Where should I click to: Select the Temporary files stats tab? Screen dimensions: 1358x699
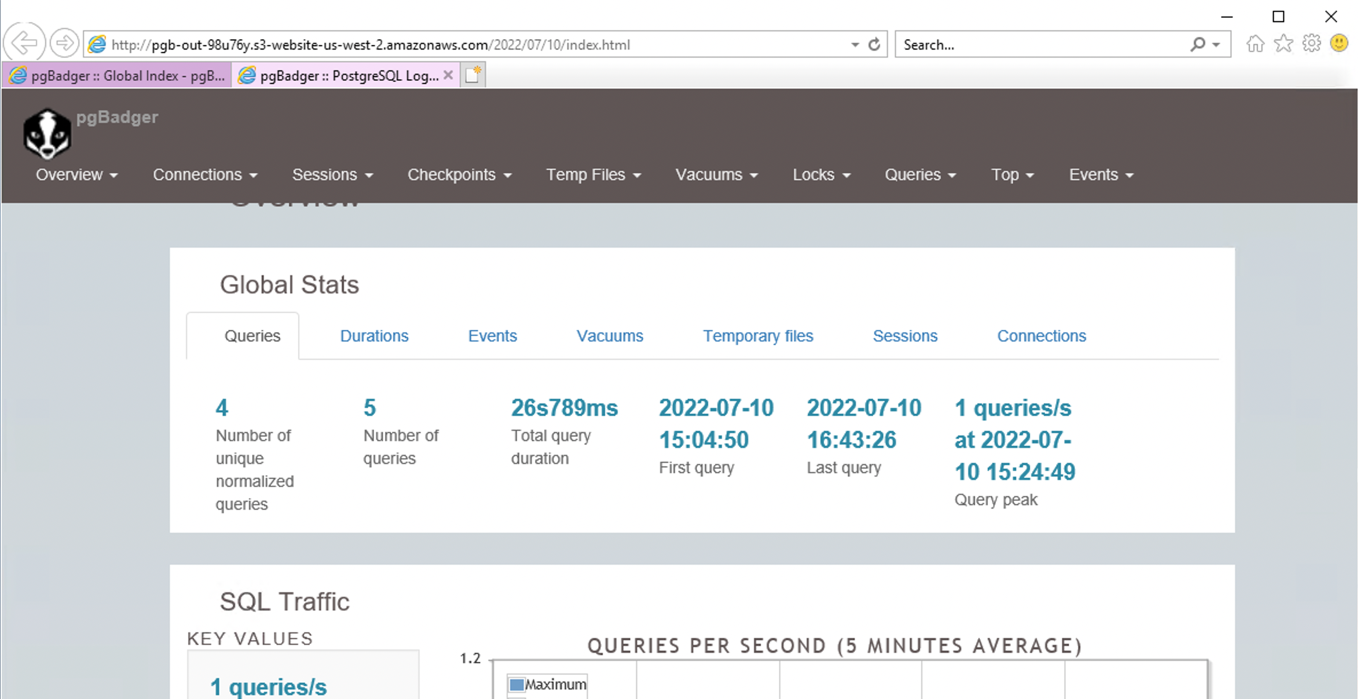click(x=758, y=336)
